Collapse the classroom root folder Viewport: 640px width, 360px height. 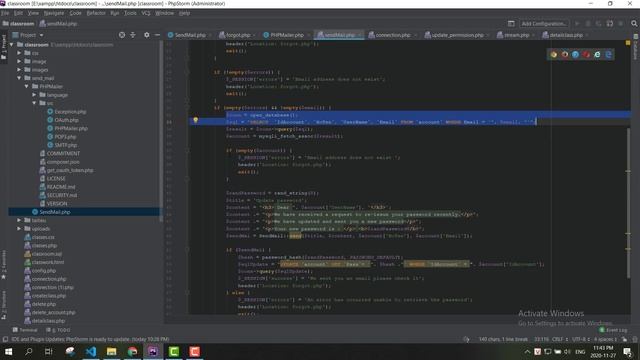(x=11, y=44)
